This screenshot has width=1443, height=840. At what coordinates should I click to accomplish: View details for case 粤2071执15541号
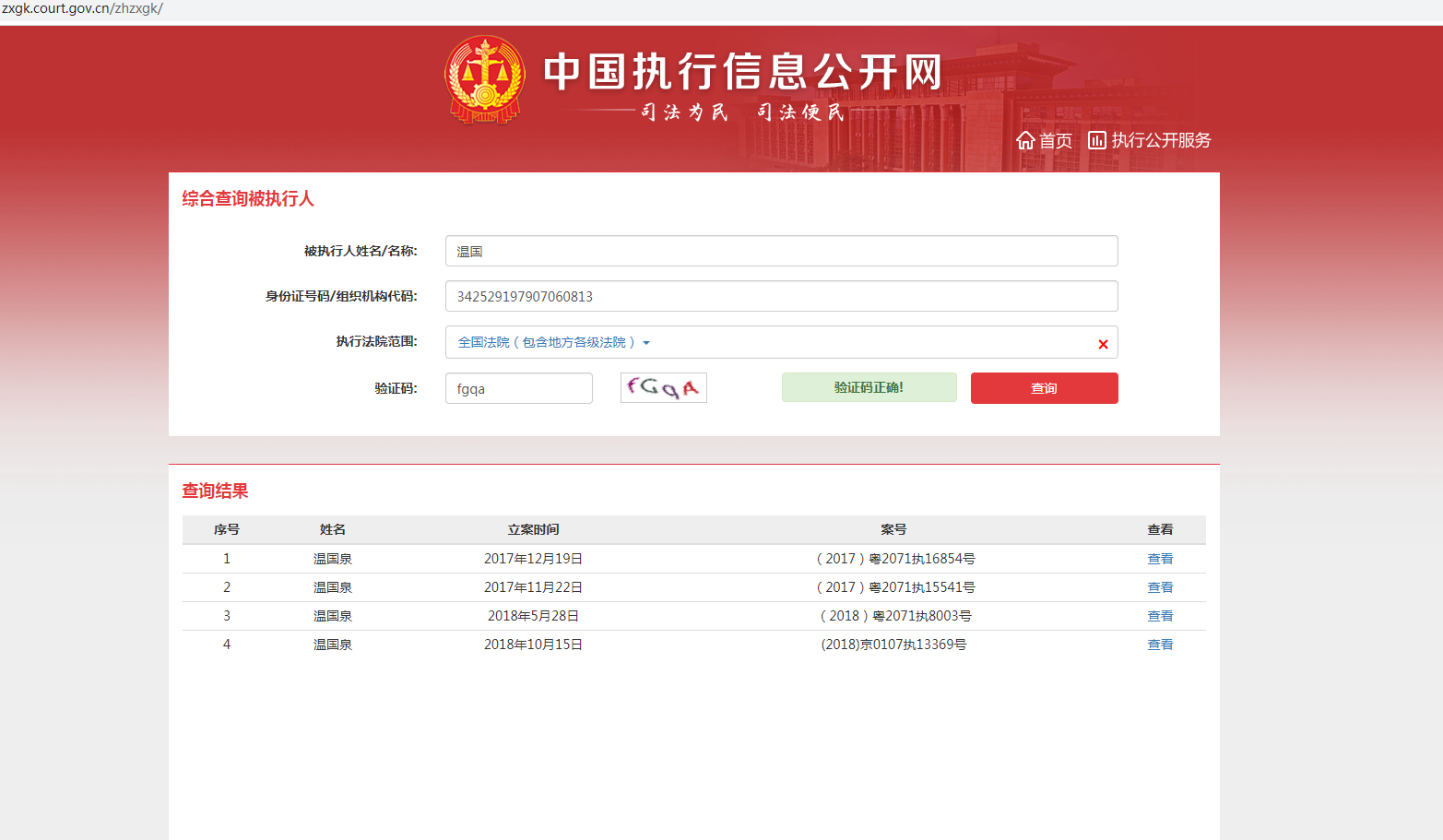[x=1159, y=587]
